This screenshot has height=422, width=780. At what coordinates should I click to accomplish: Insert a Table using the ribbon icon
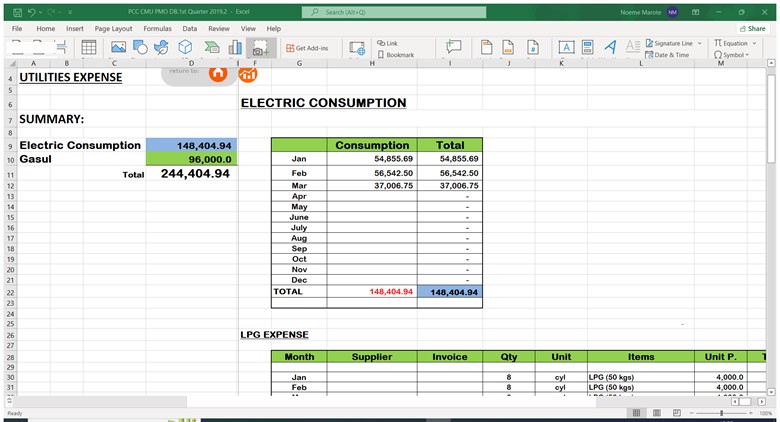(89, 48)
